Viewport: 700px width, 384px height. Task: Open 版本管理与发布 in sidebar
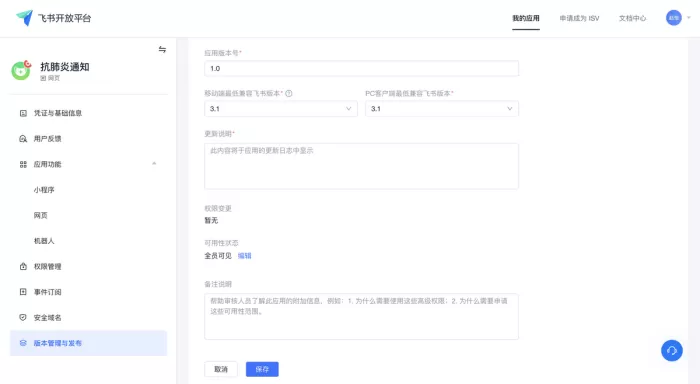(88, 343)
